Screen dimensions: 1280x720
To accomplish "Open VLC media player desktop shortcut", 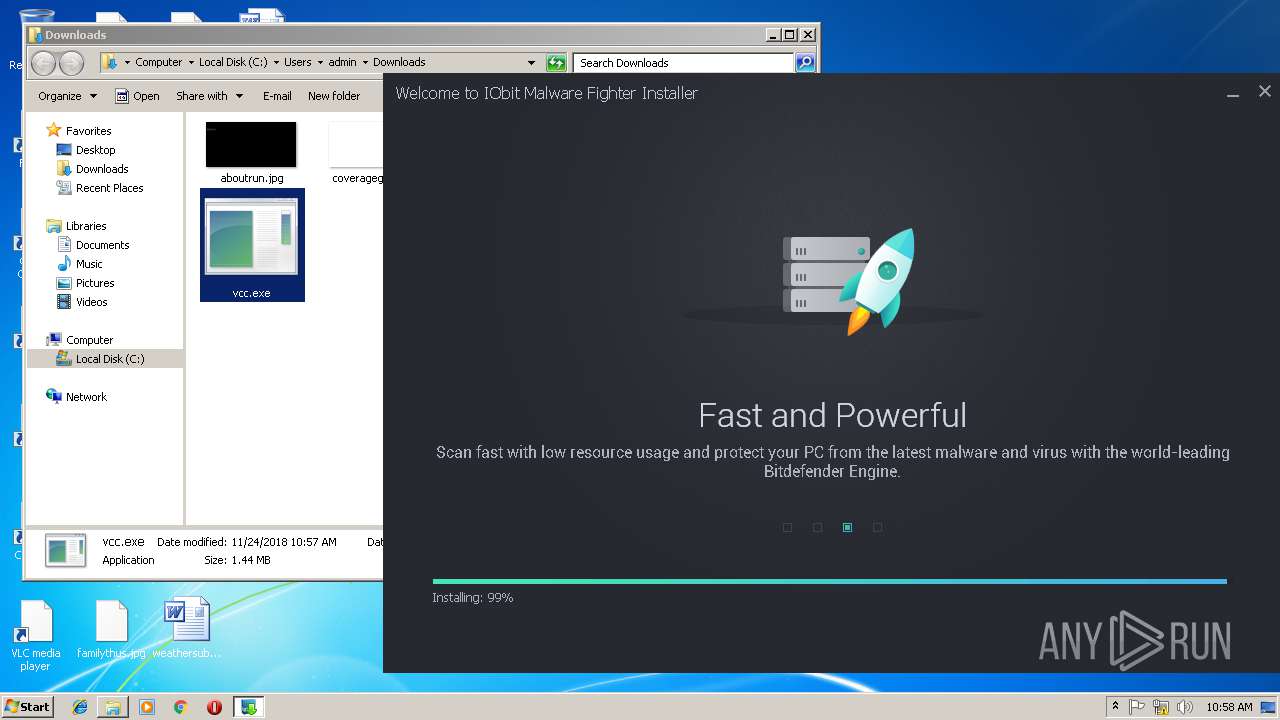I will [x=36, y=636].
